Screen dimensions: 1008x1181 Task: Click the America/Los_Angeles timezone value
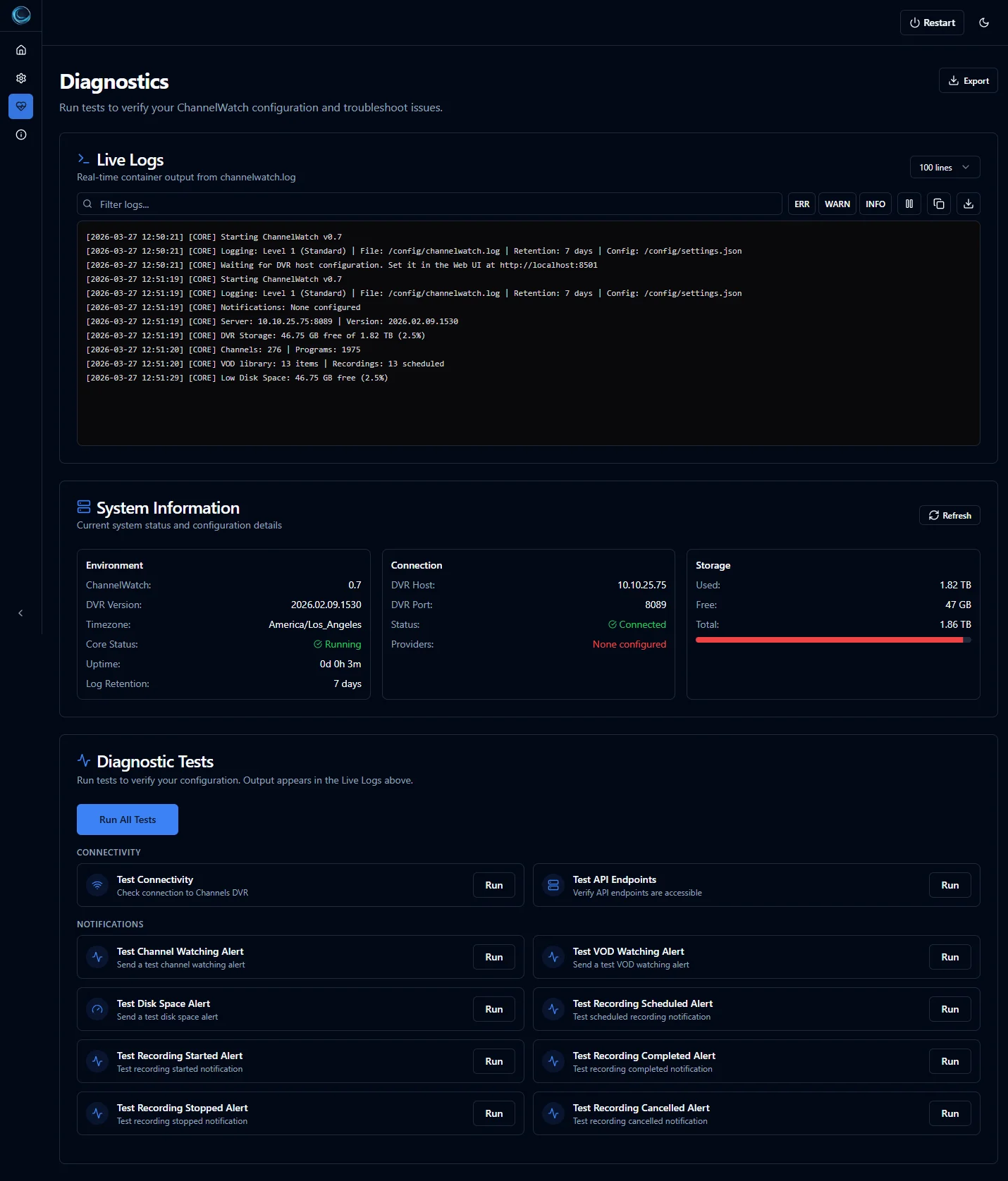pyautogui.click(x=315, y=624)
